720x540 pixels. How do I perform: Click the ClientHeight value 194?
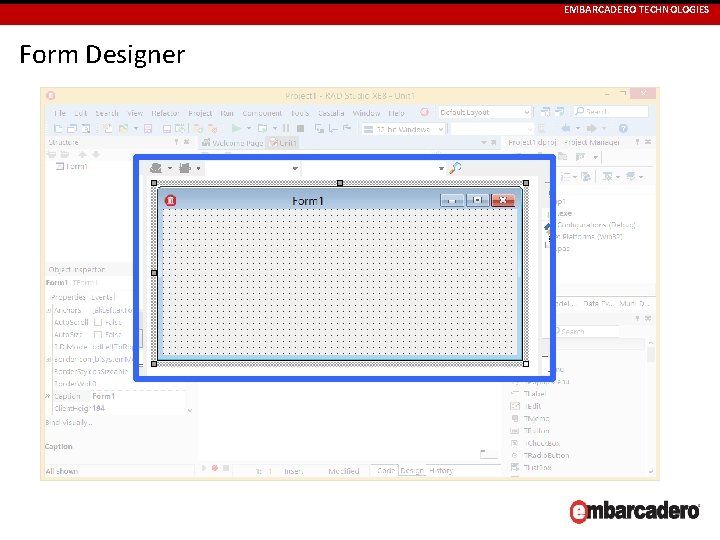pos(98,408)
